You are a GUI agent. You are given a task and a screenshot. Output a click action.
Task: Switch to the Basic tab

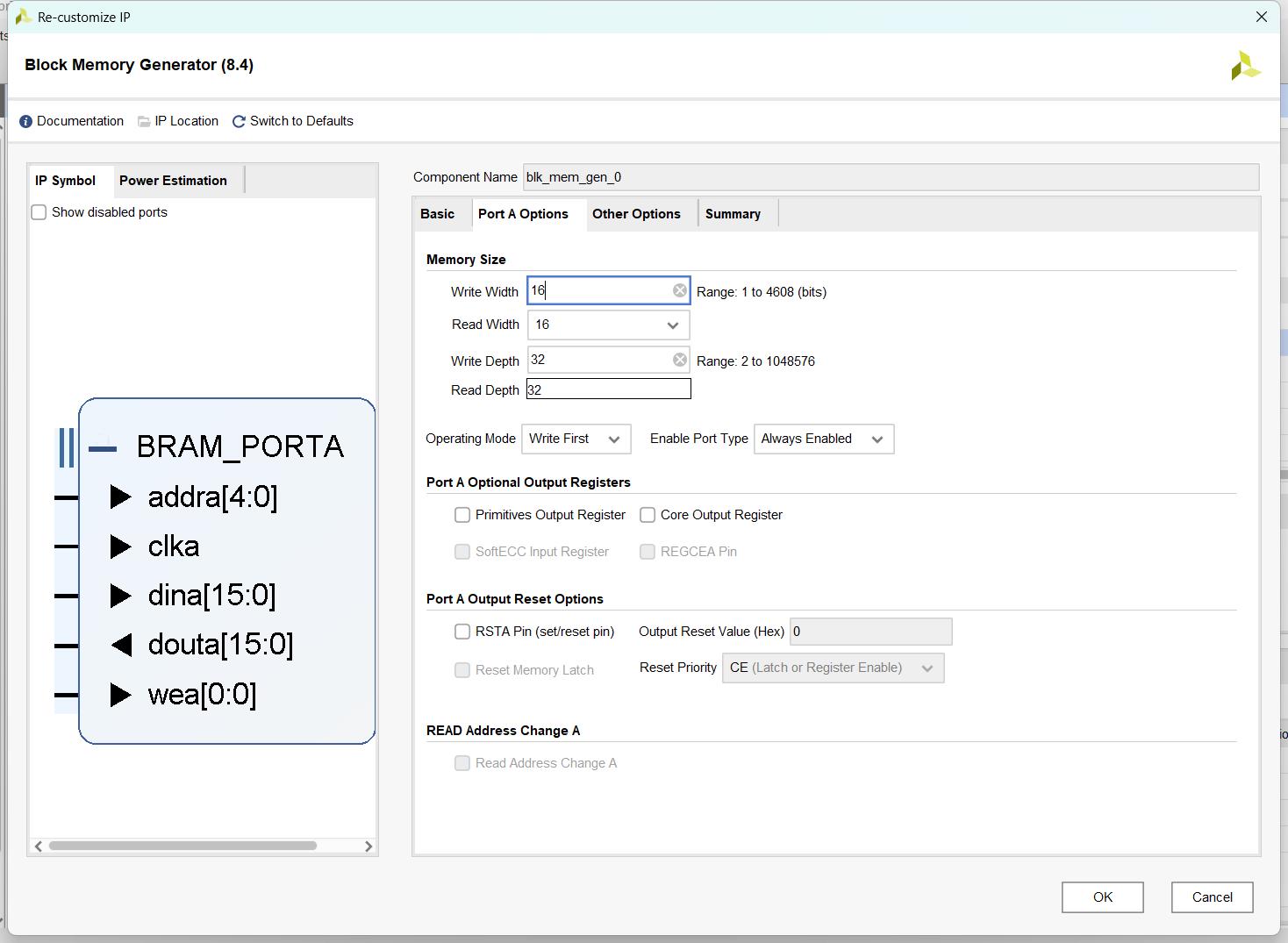click(x=437, y=214)
